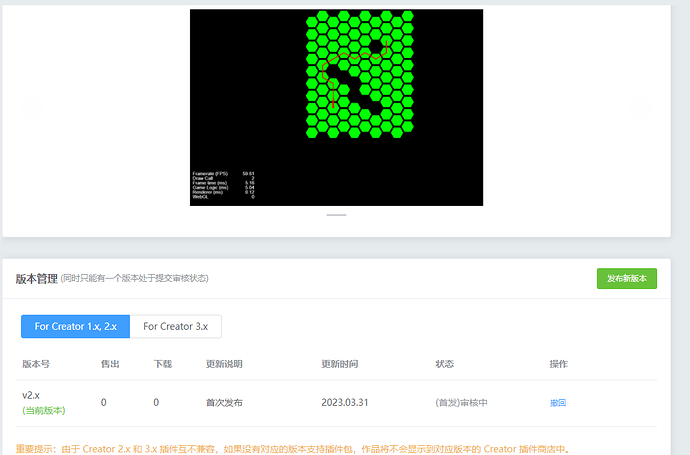690x455 pixels.
Task: Click the (当前版本) green label
Action: point(44,411)
